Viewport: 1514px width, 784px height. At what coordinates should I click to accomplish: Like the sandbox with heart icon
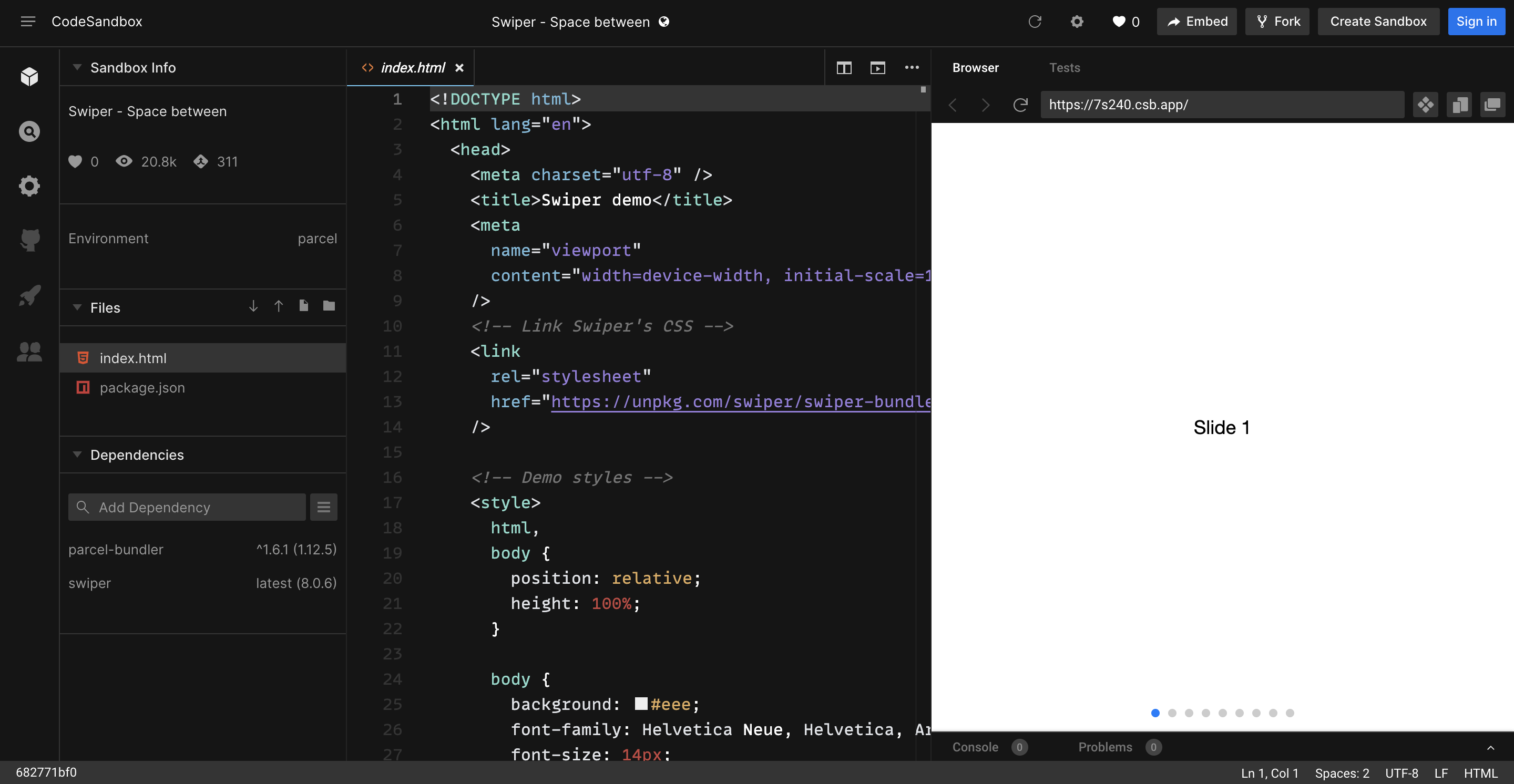click(x=1119, y=22)
